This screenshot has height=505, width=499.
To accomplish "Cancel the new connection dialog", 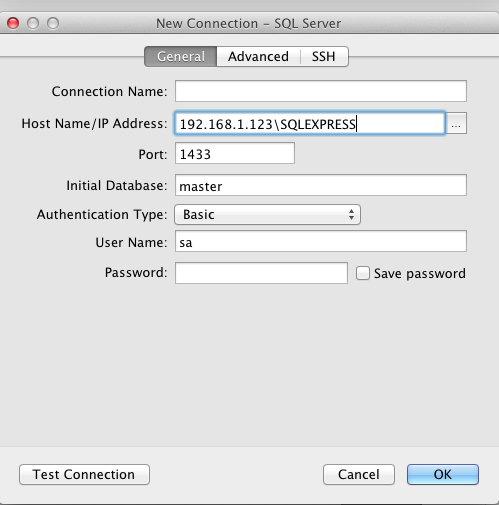I will pyautogui.click(x=359, y=474).
